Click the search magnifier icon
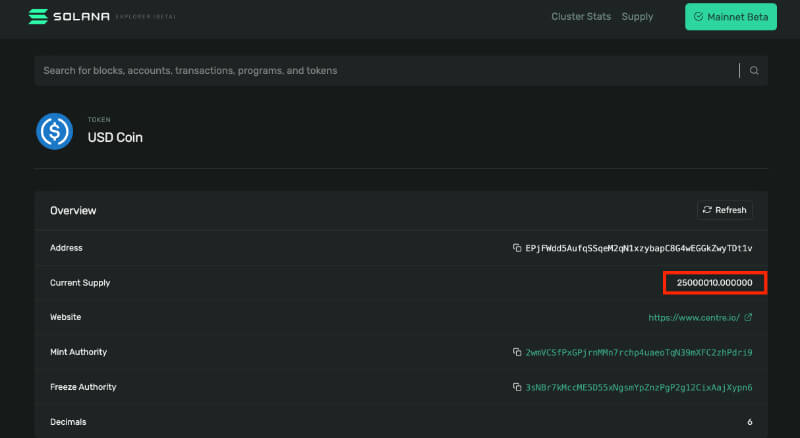The image size is (800, 438). [754, 71]
